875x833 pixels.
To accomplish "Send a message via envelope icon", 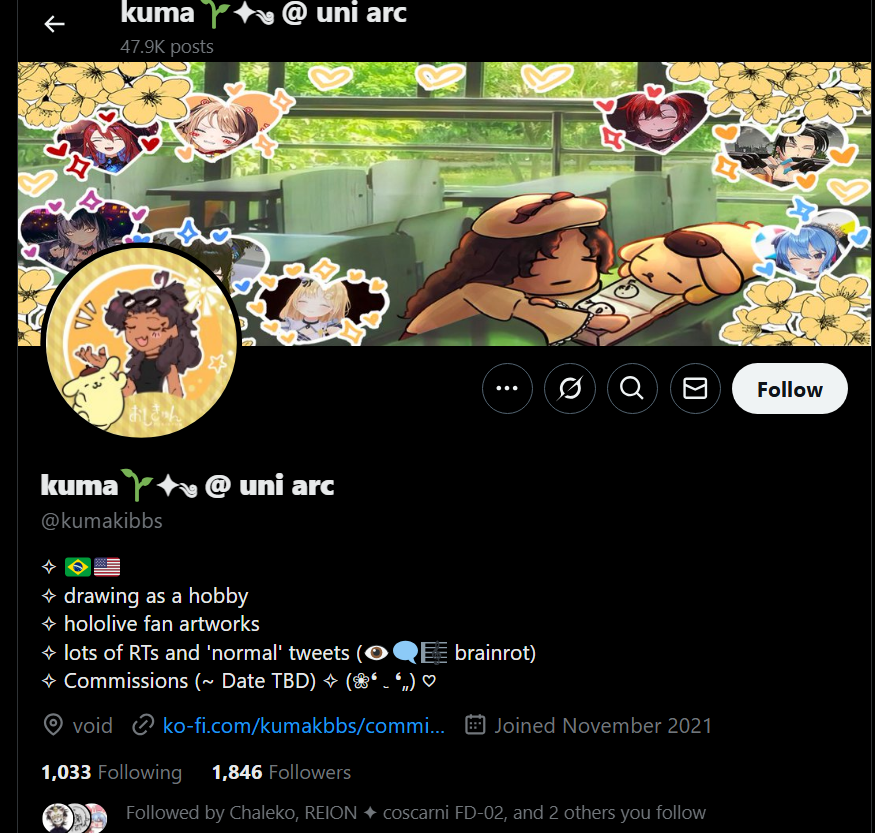I will [x=695, y=388].
